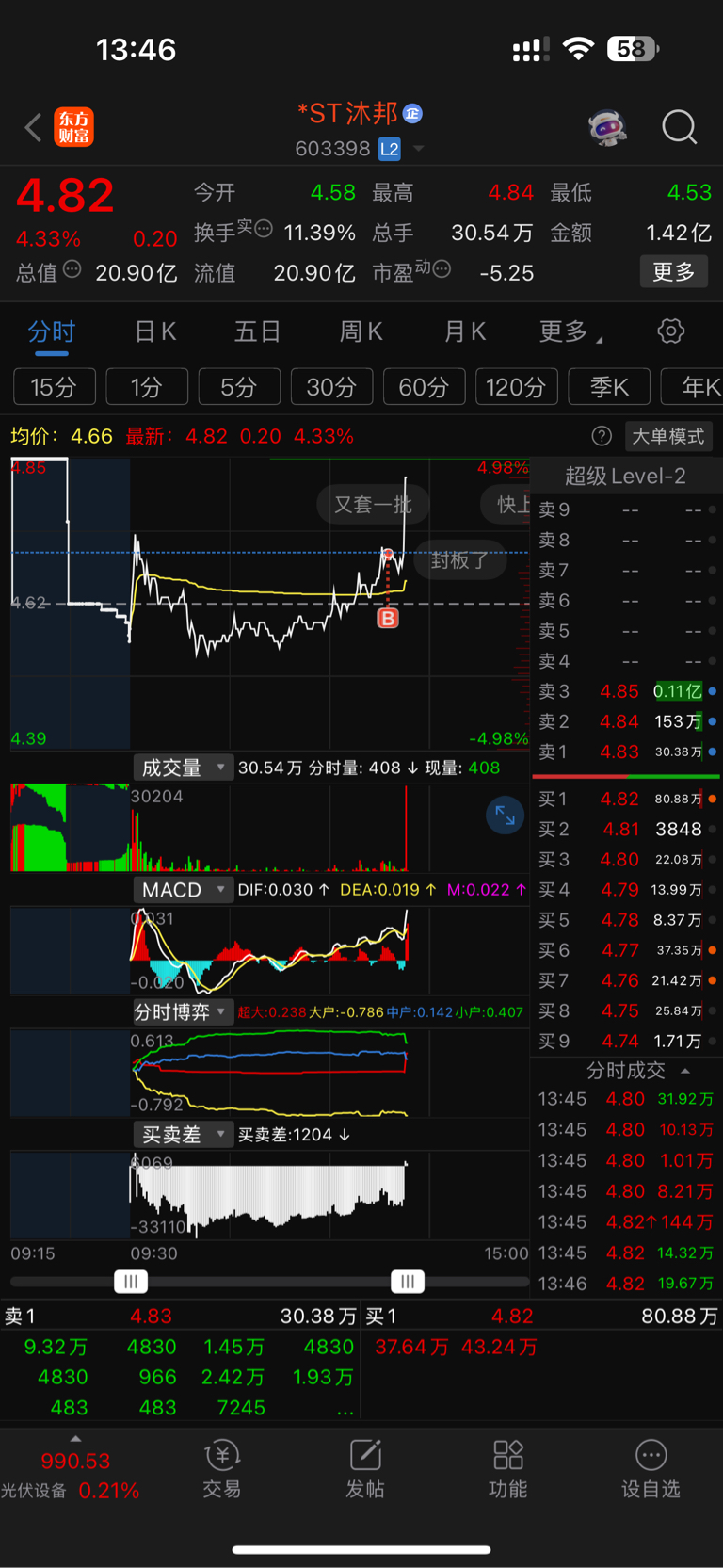
Task: Open the robot assistant icon
Action: (x=607, y=127)
